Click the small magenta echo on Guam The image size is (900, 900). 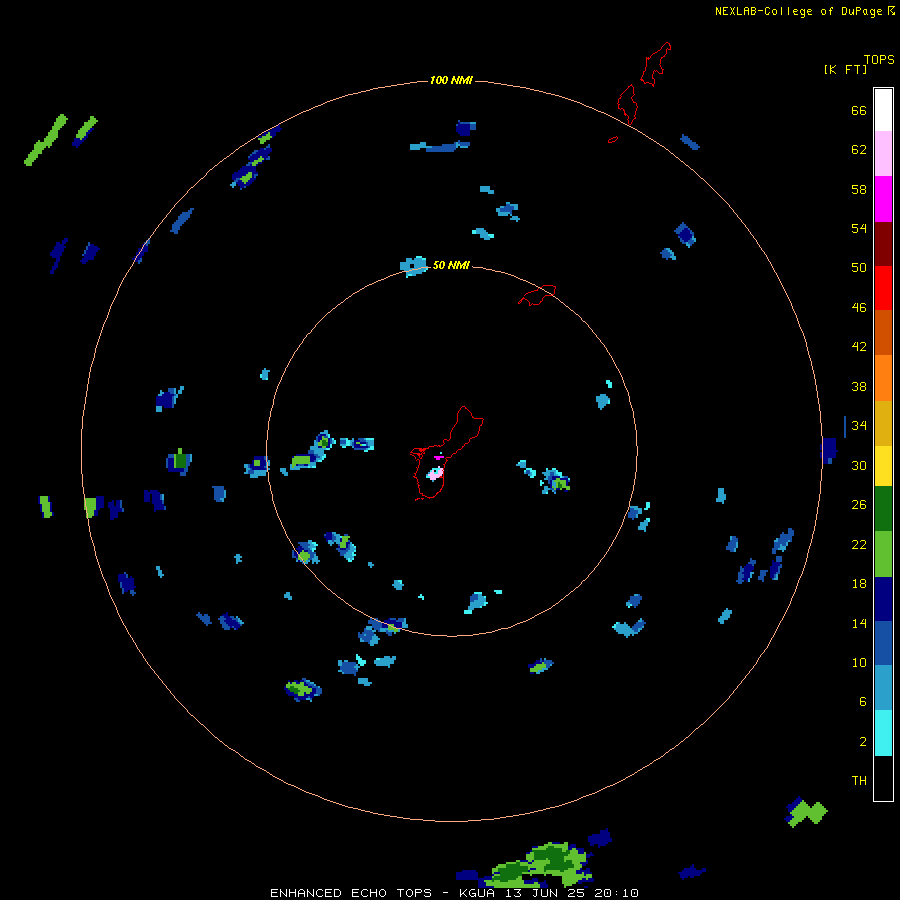(x=439, y=457)
